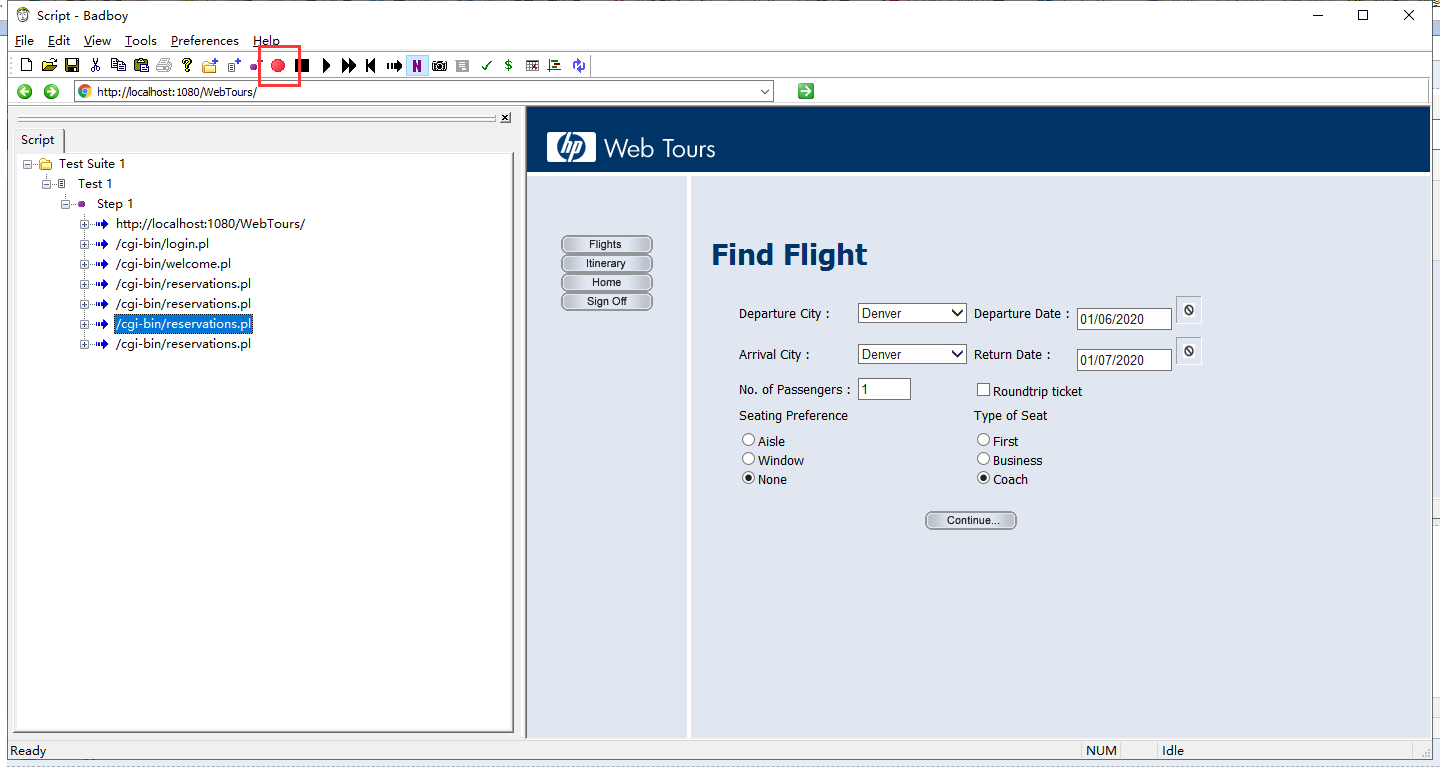Start recording with the red Record button

pyautogui.click(x=278, y=65)
